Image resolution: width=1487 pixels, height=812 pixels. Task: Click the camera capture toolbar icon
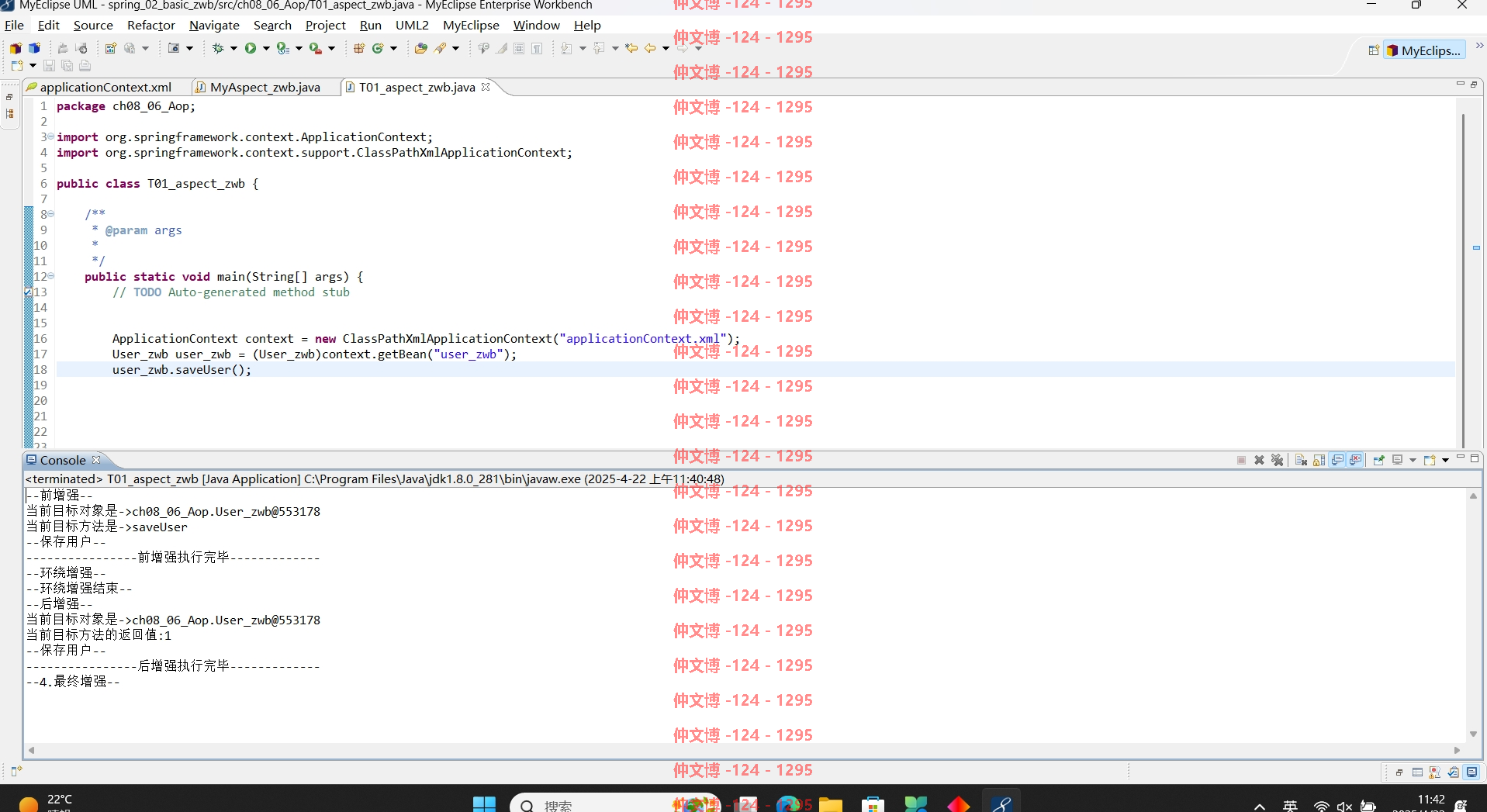click(x=174, y=49)
